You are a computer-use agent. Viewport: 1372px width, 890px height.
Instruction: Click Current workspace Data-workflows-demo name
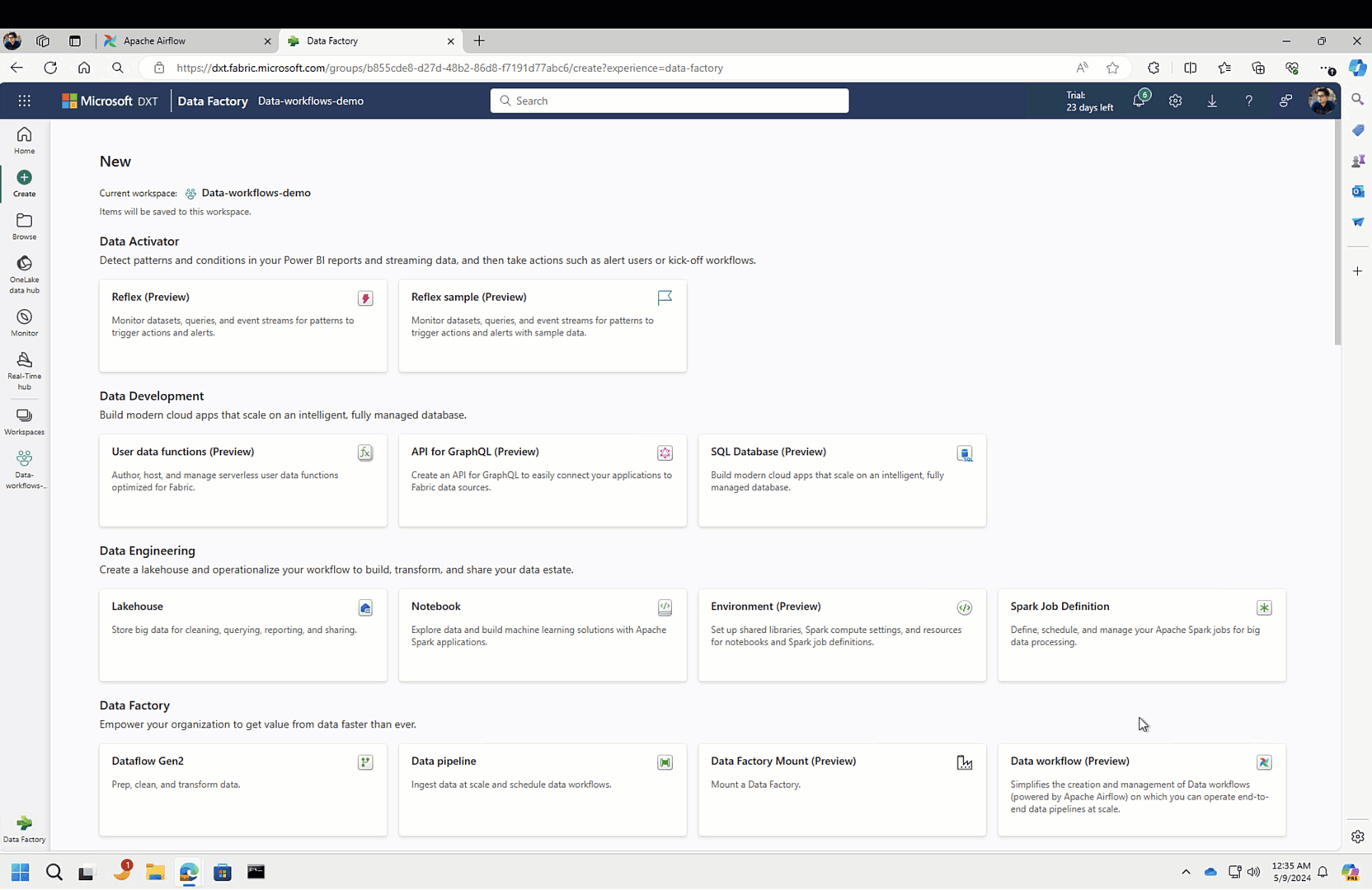tap(256, 193)
